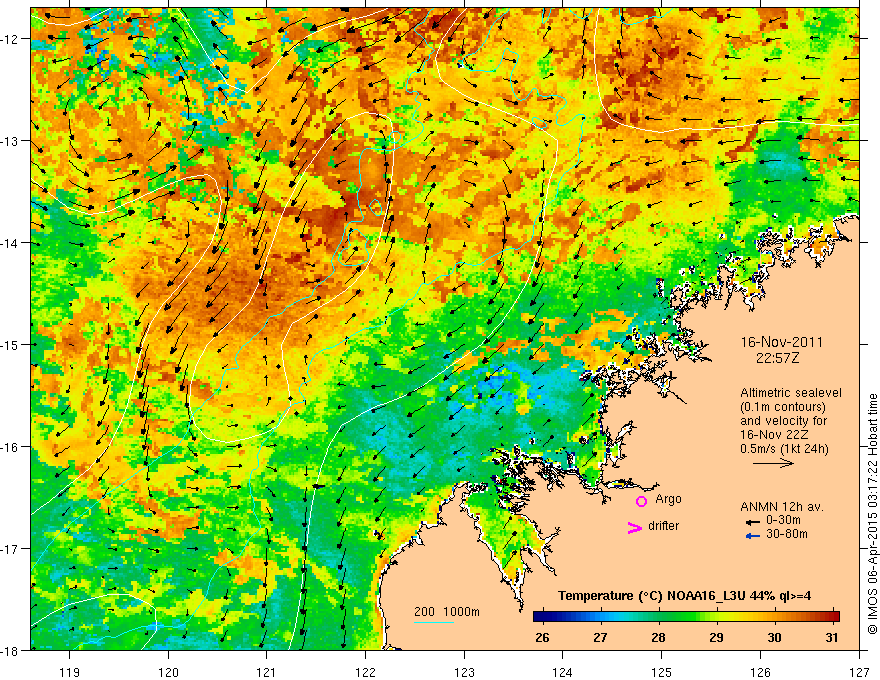Click the -15 latitude axis label
The image size is (880, 680).
click(x=11, y=345)
